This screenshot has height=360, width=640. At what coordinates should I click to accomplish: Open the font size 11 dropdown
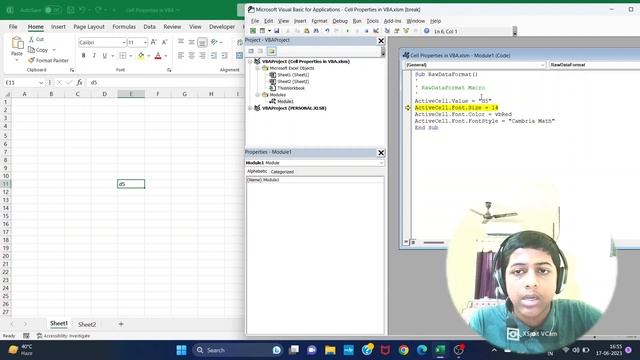(145, 42)
